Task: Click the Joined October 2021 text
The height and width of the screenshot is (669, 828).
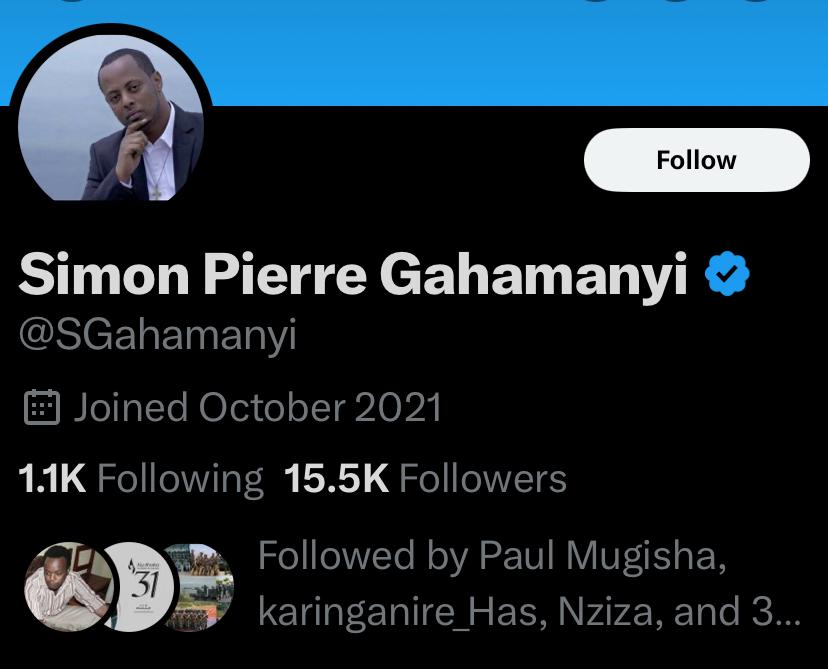Action: [x=257, y=407]
